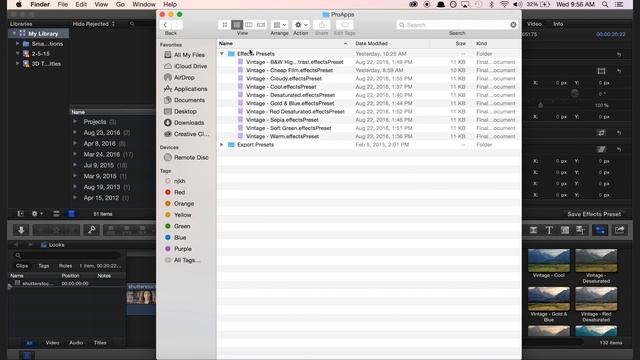
Task: Choose the Purple tag in sidebar
Action: (x=182, y=249)
